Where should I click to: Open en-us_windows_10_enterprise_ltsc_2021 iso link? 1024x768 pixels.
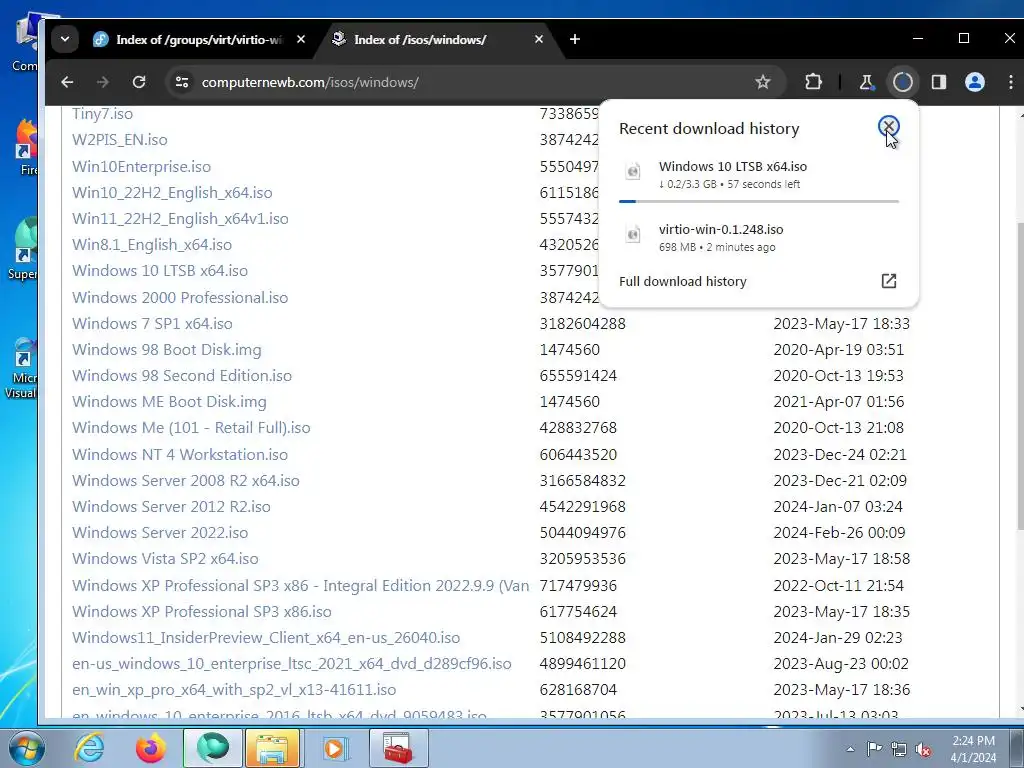tap(291, 664)
